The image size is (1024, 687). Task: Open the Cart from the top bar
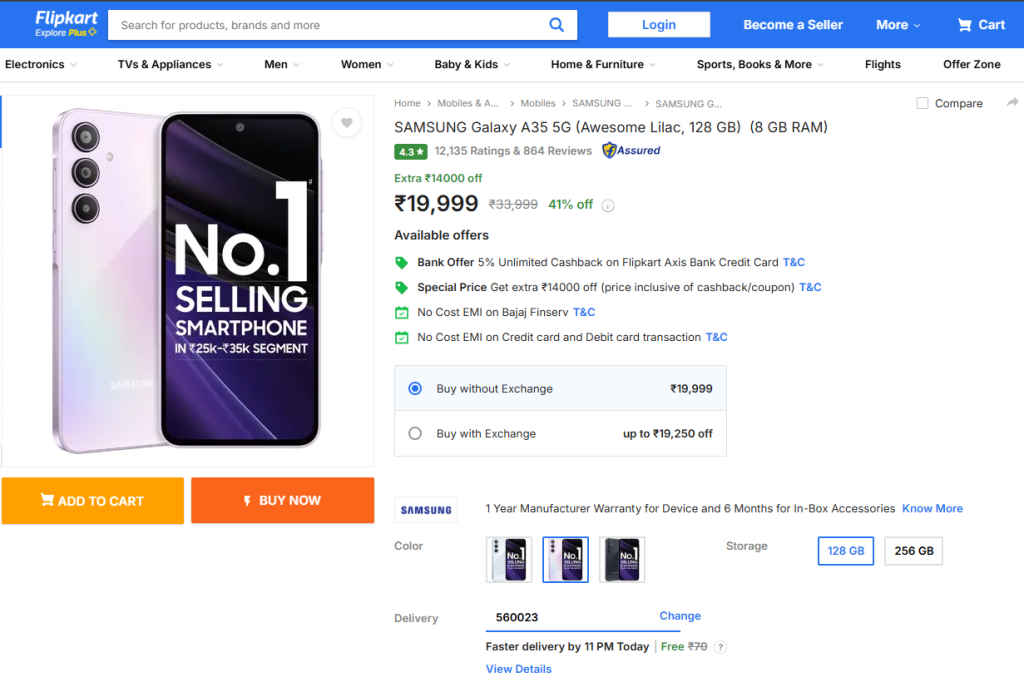pos(979,24)
